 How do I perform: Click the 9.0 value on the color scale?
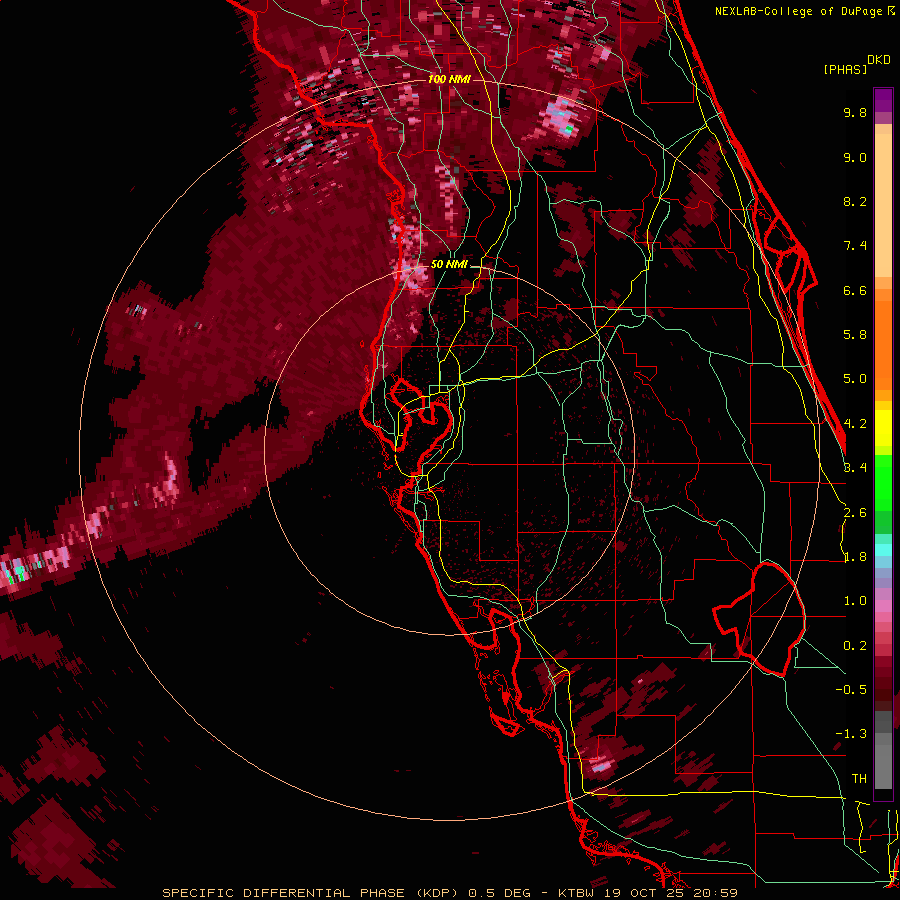[855, 157]
